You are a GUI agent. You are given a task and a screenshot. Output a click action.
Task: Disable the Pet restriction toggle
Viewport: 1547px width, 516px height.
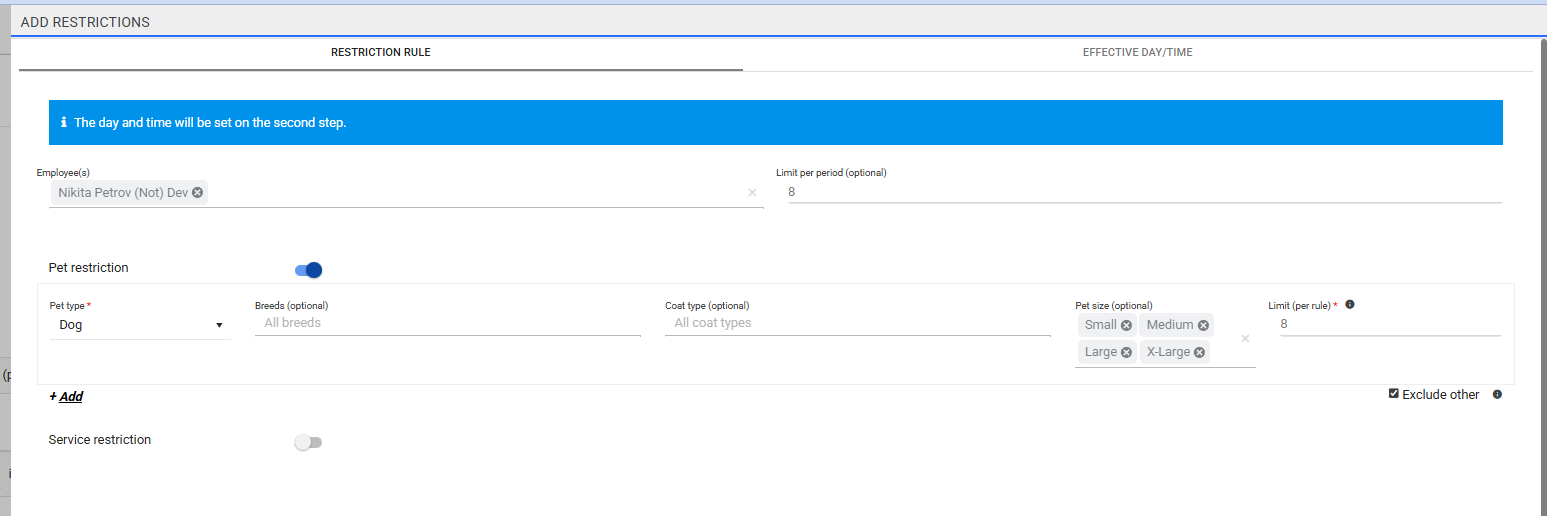(309, 270)
